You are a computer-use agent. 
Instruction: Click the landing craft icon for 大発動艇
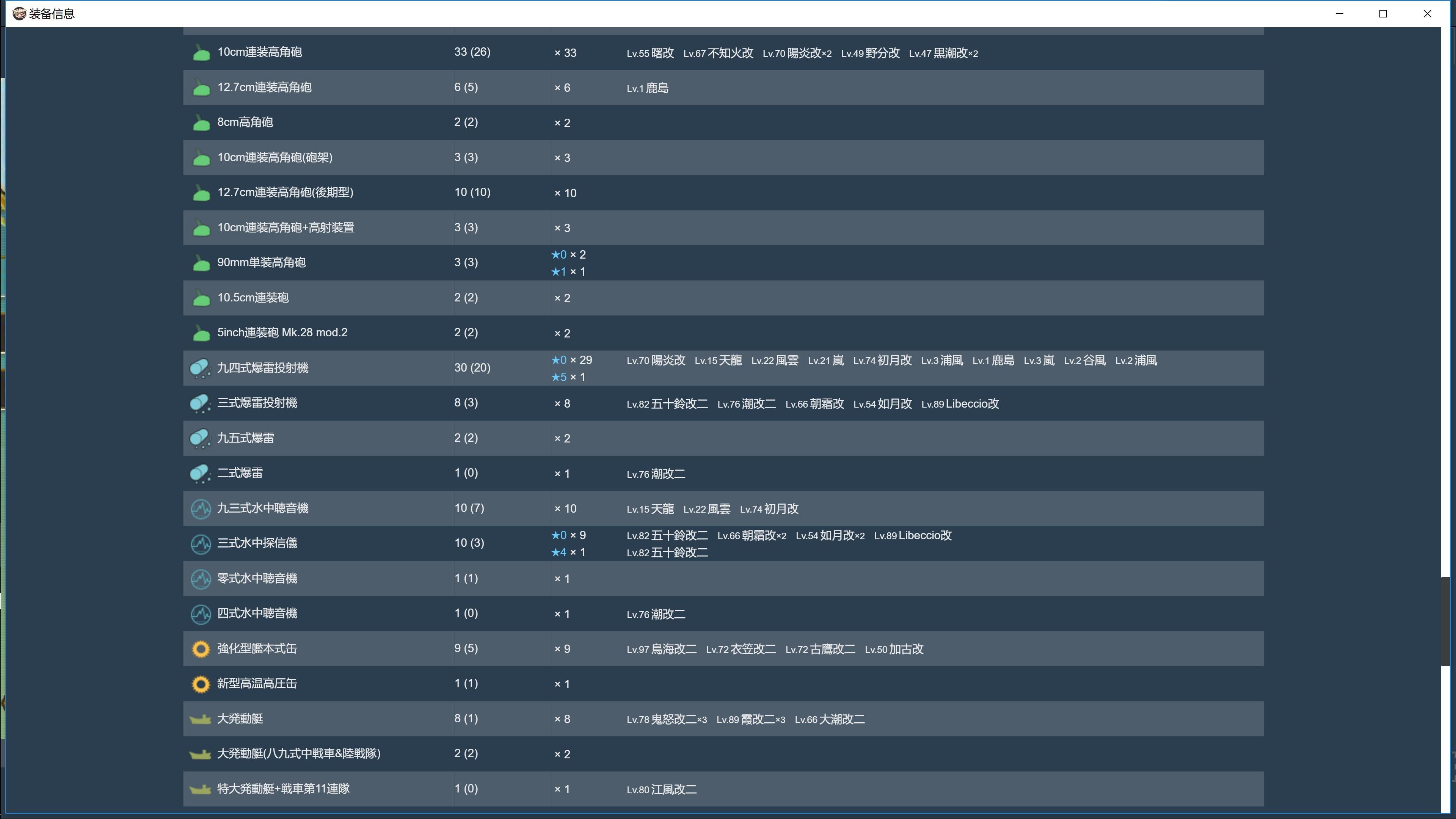point(200,720)
